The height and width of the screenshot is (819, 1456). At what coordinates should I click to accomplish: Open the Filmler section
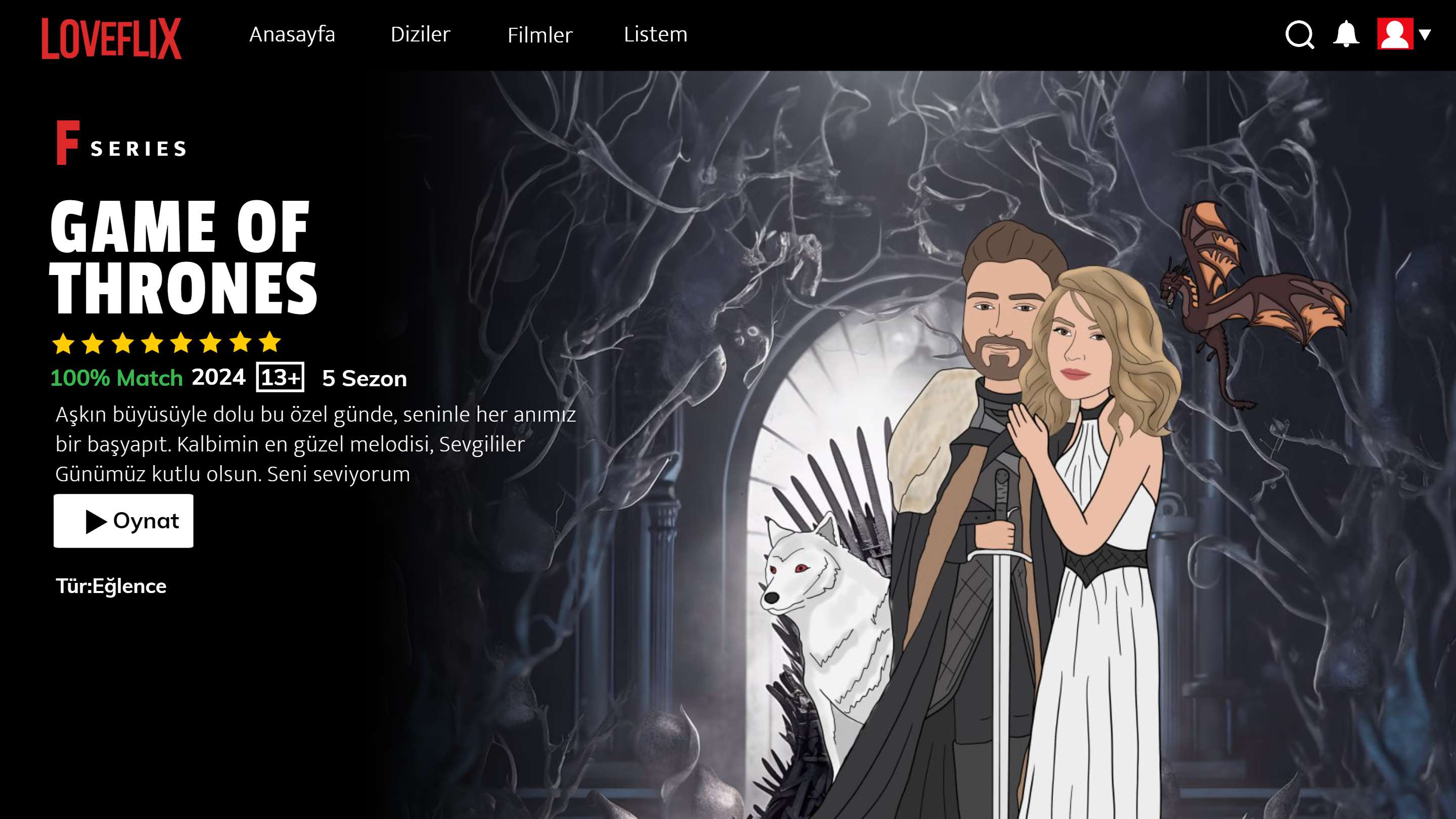[x=540, y=35]
